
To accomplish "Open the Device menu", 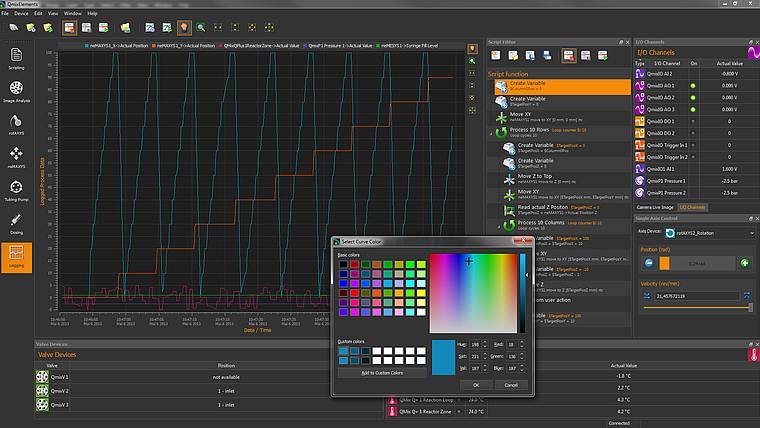I will click(21, 14).
